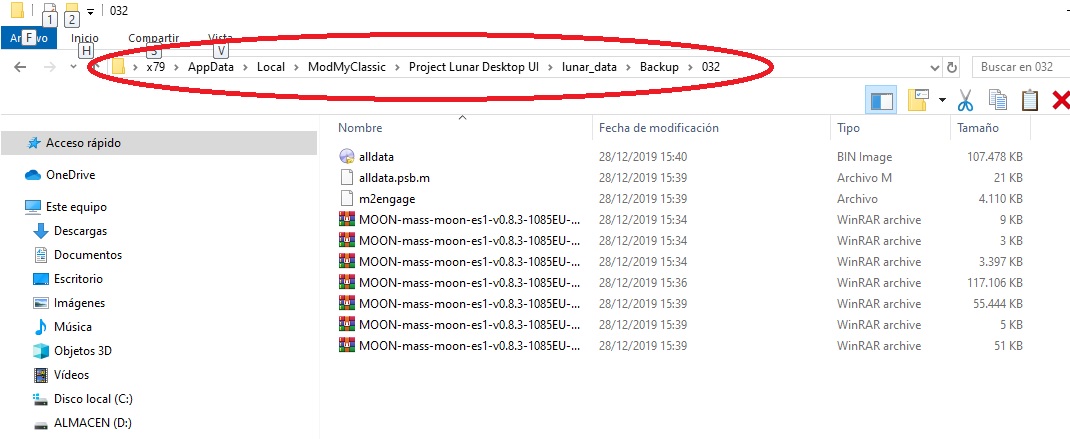
Task: Open the Descargas folder in sidebar
Action: point(81,231)
